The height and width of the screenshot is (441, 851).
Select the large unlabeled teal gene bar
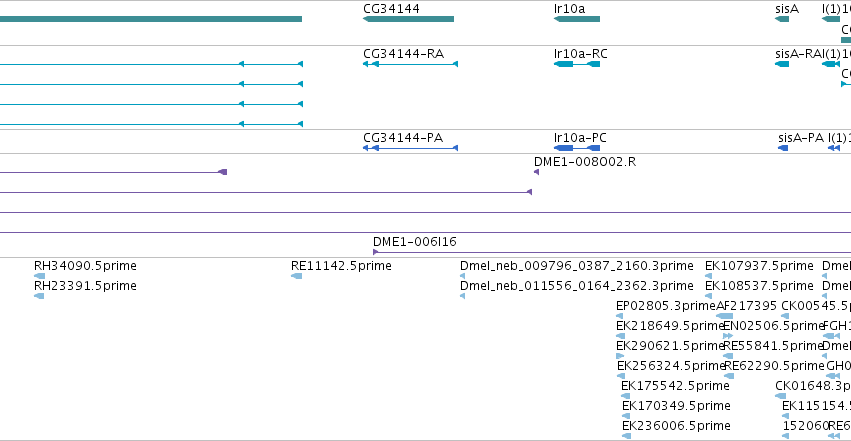click(x=151, y=19)
